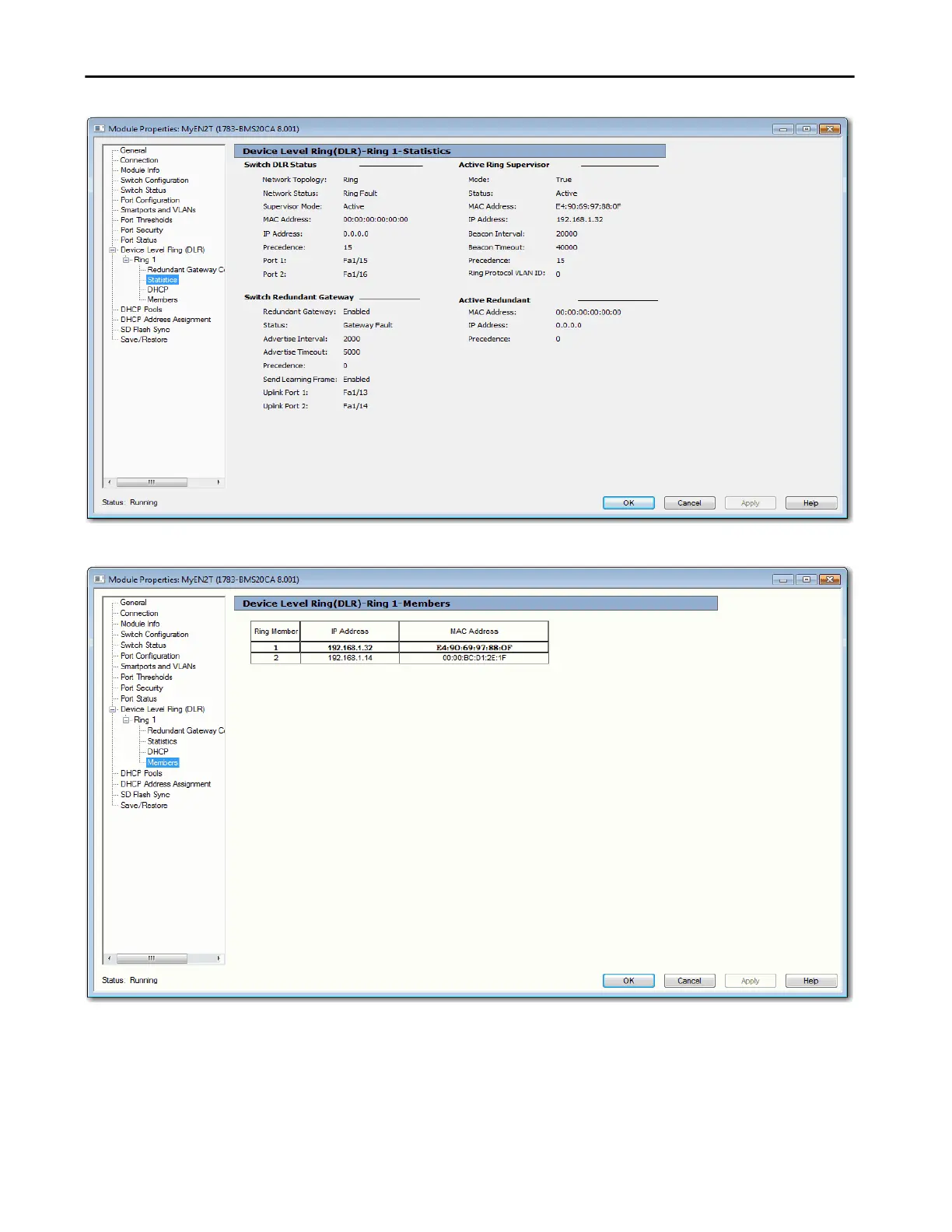Select Port Thresholds in the Statistics window tree
The width and height of the screenshot is (952, 1232).
point(146,220)
